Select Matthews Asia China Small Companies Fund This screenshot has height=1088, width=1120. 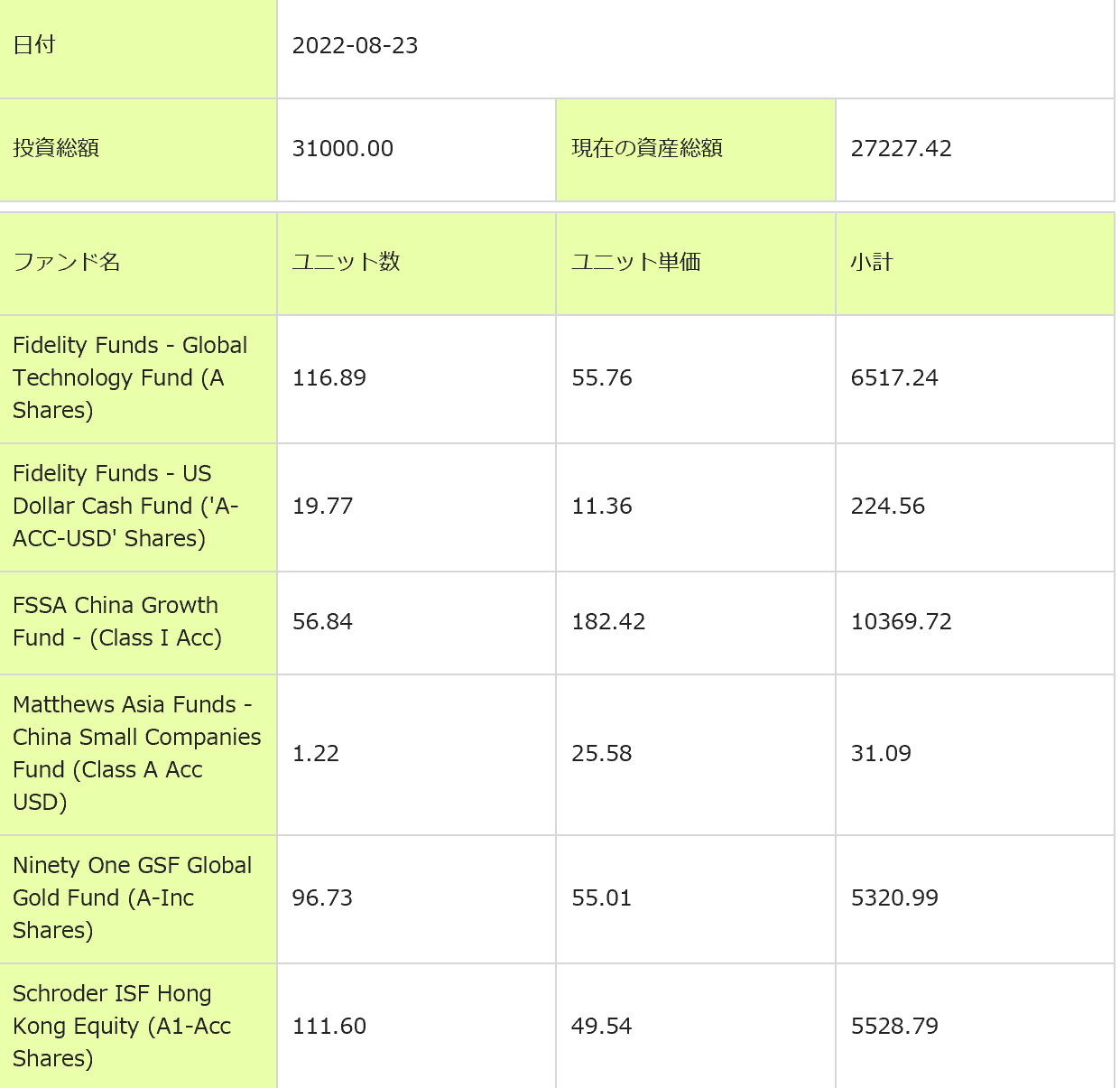(135, 754)
